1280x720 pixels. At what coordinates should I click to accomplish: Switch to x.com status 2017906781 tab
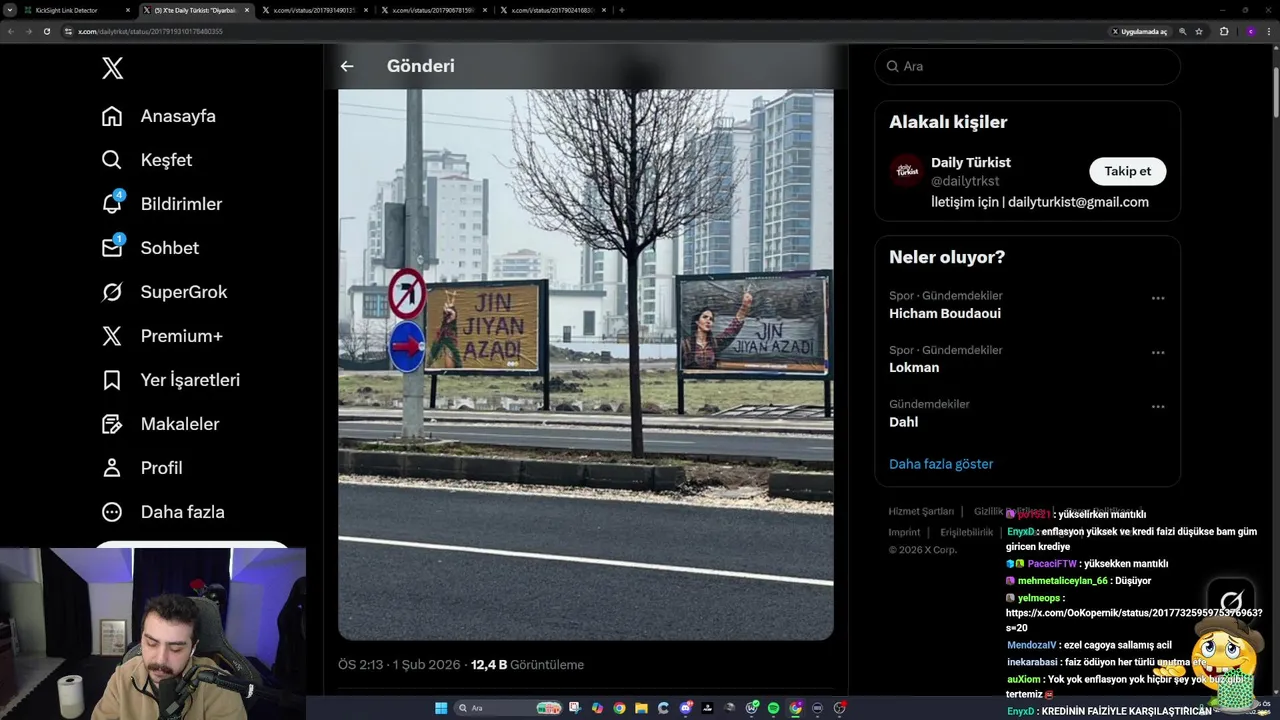click(433, 10)
